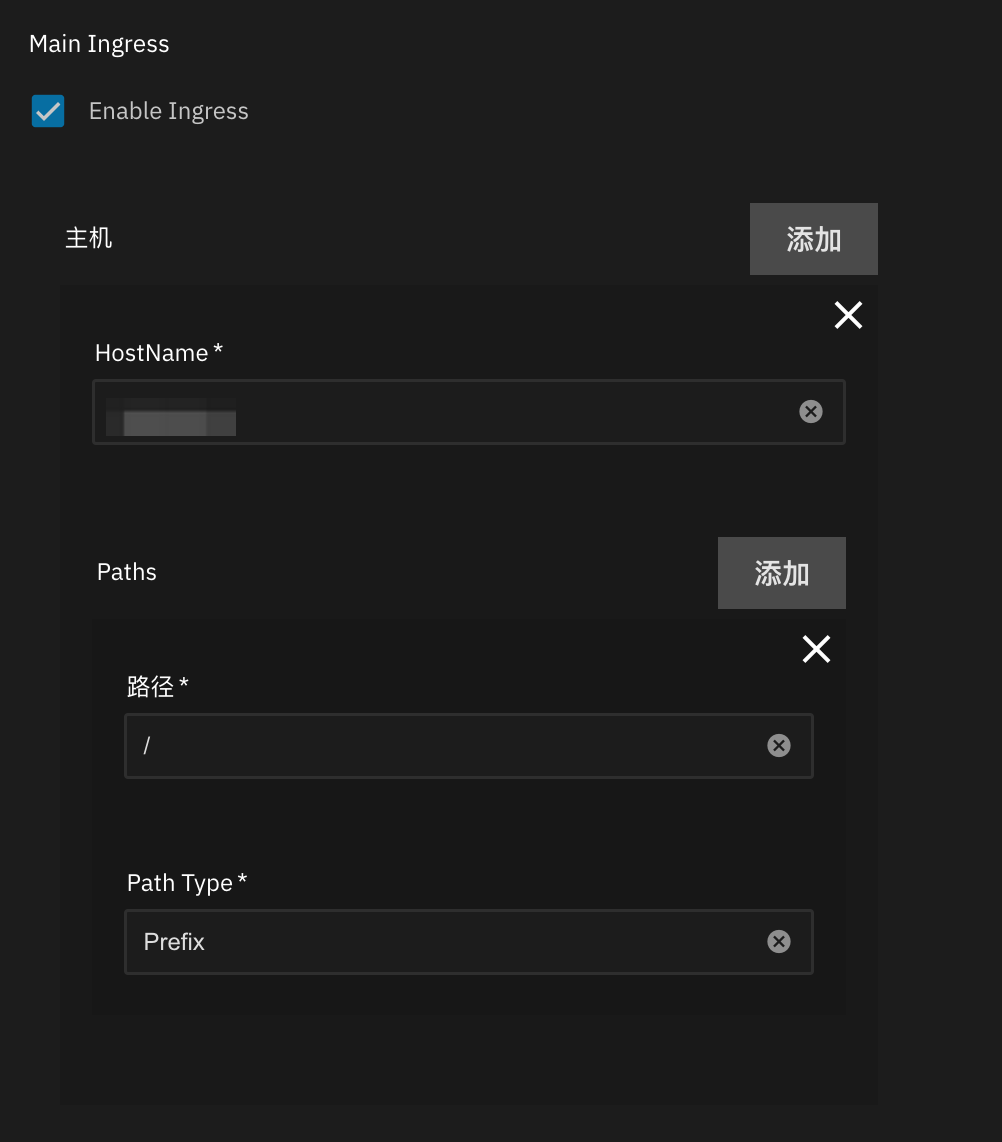Click the 主机 section label
This screenshot has width=1002, height=1142.
(89, 238)
